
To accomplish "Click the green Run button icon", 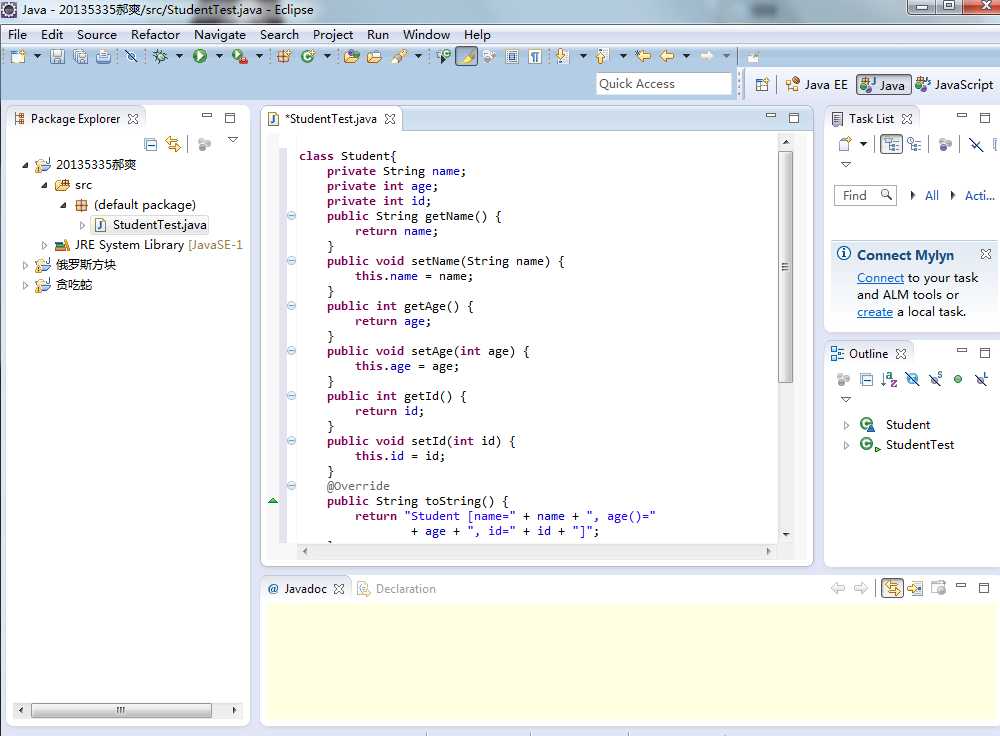I will point(200,57).
